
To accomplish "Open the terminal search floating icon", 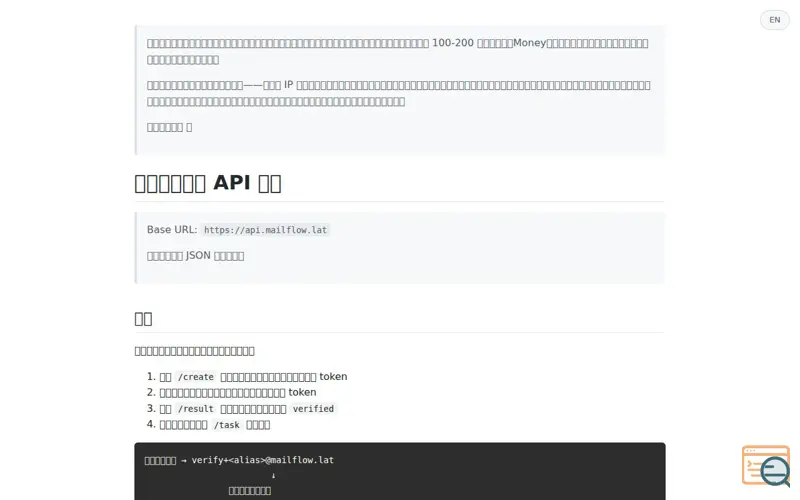I will pos(766,466).
